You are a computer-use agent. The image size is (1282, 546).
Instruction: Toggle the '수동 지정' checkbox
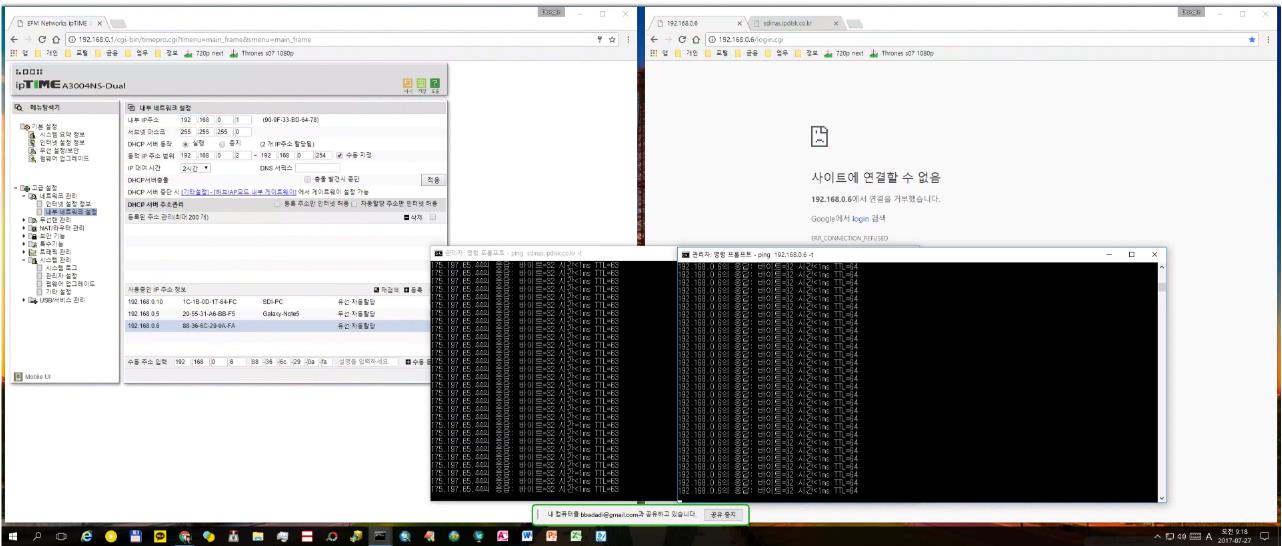tap(340, 155)
